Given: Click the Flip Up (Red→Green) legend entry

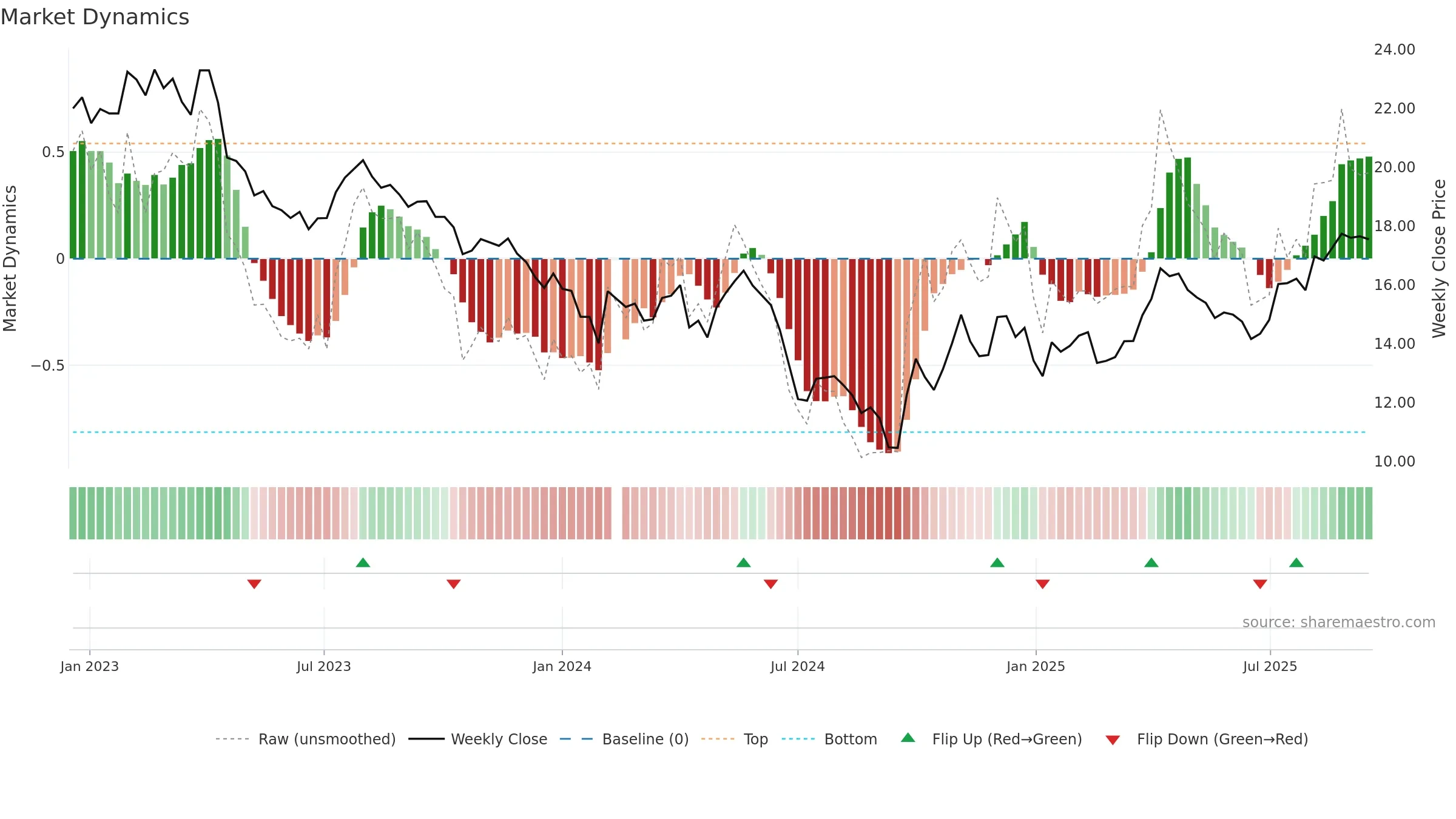Looking at the screenshot, I should (991, 739).
